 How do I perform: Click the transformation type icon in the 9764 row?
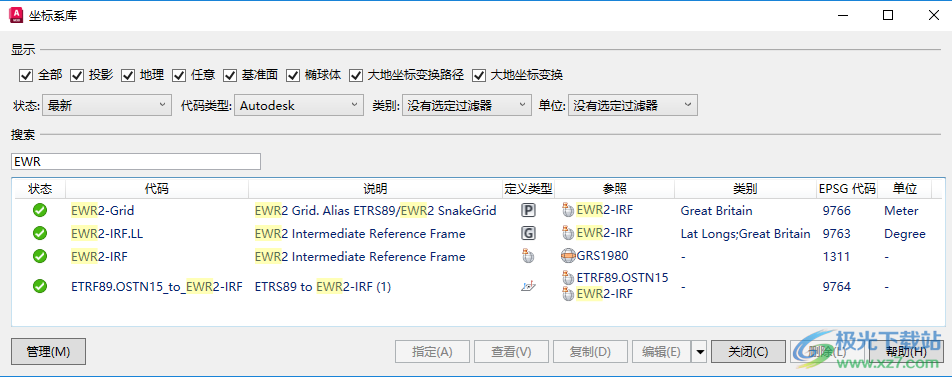tap(528, 286)
